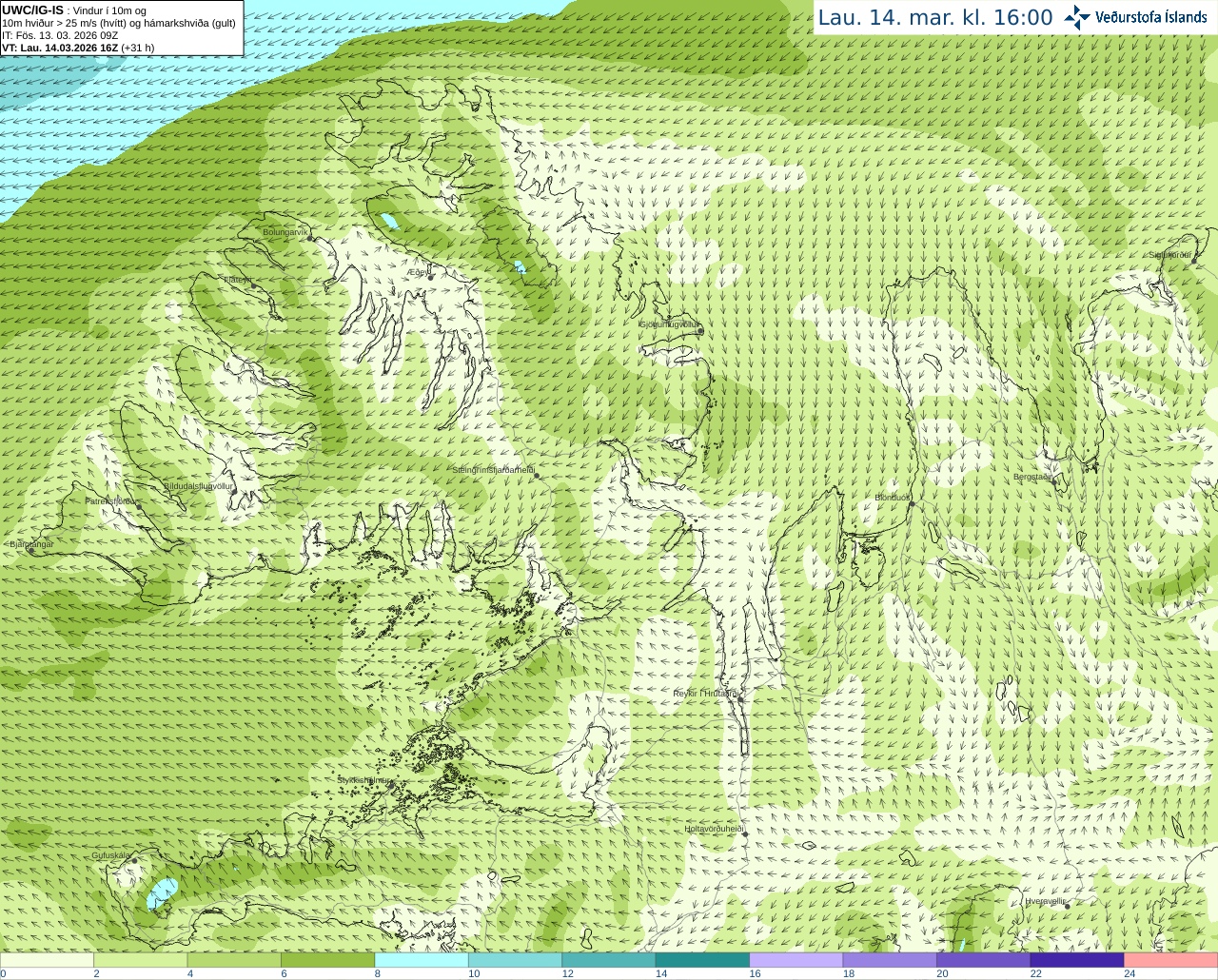Click the Veðurstofa Íslands name text
The height and width of the screenshot is (980, 1218).
point(1151,17)
